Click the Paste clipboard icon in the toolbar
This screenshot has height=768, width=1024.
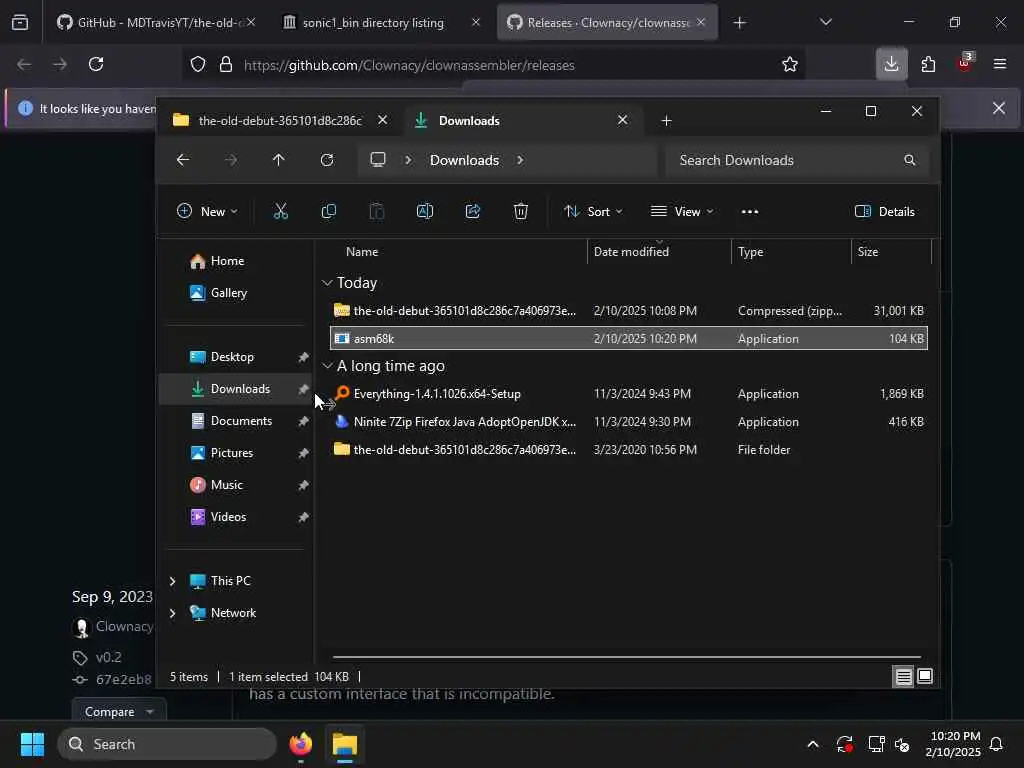(377, 211)
